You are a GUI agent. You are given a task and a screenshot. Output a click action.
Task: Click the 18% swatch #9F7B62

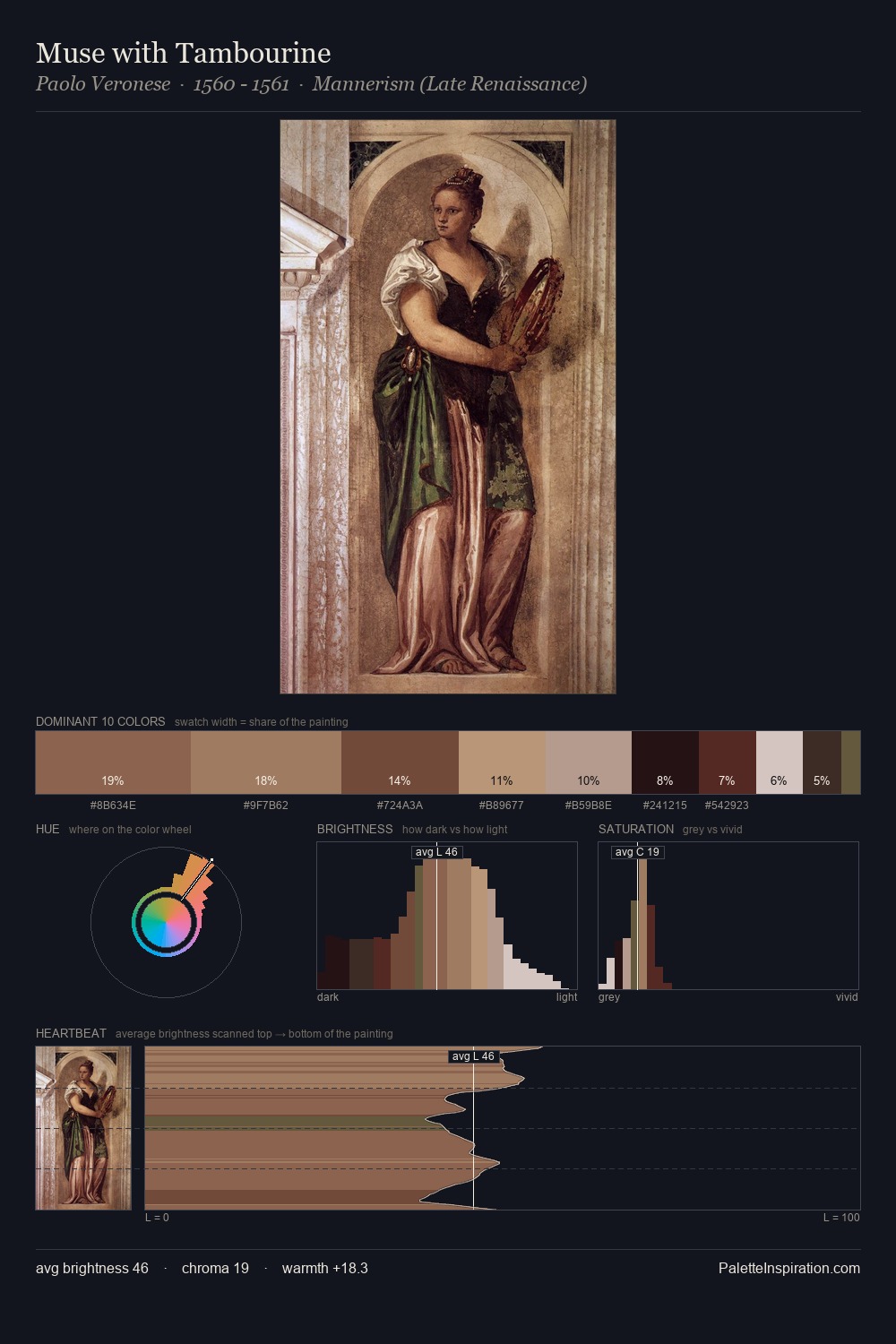coord(266,762)
